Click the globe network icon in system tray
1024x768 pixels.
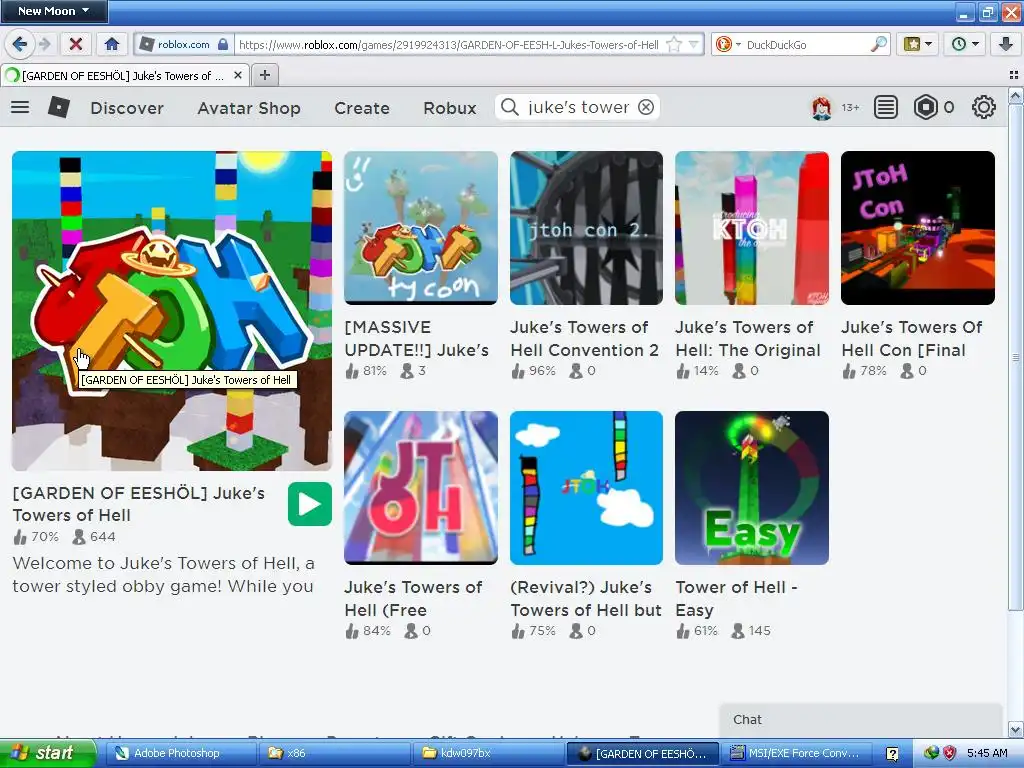click(x=931, y=753)
